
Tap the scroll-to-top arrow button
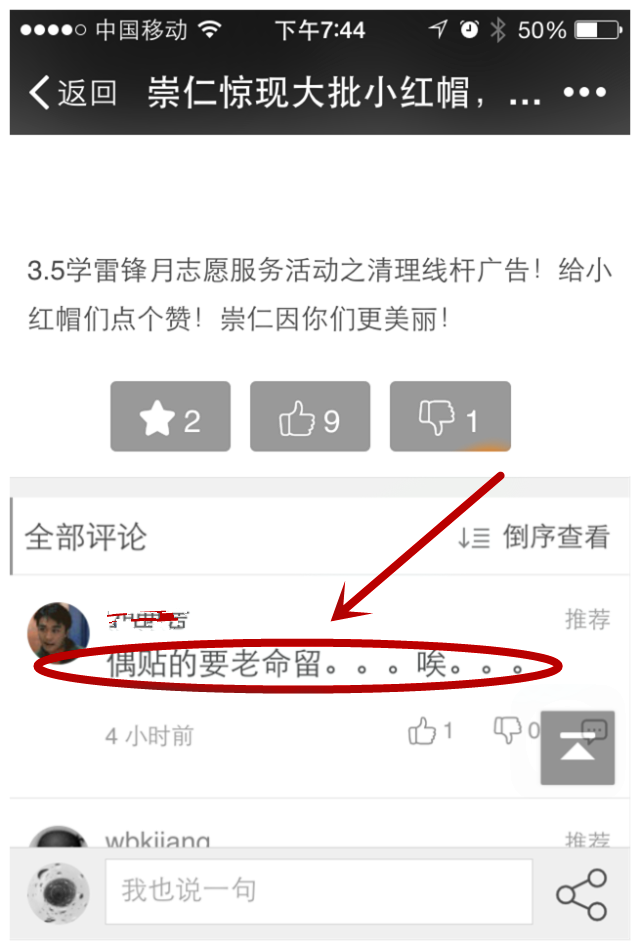point(578,748)
